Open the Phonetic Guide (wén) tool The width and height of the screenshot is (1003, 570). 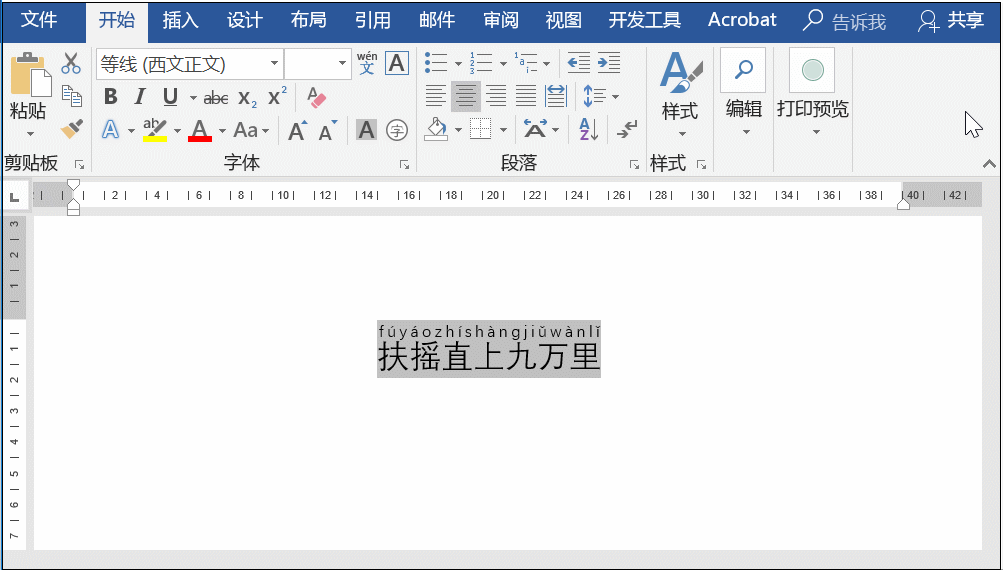[x=367, y=63]
